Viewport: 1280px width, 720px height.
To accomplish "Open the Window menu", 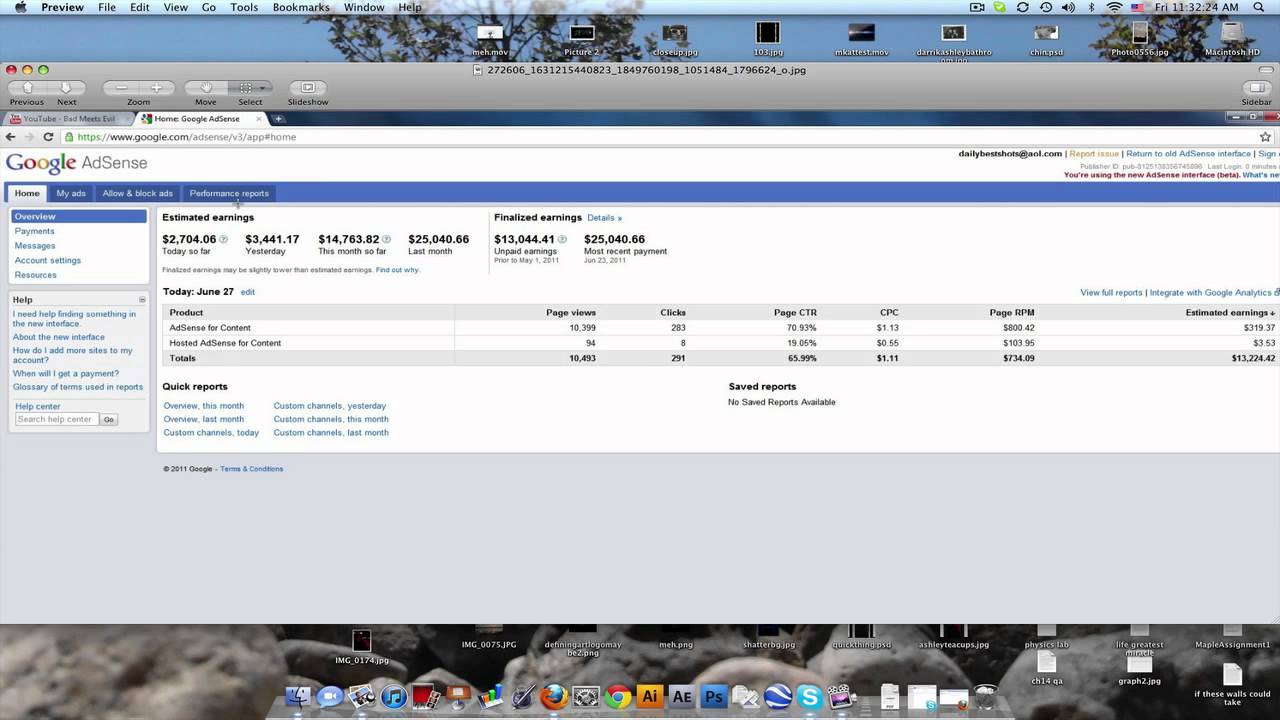I will point(364,7).
